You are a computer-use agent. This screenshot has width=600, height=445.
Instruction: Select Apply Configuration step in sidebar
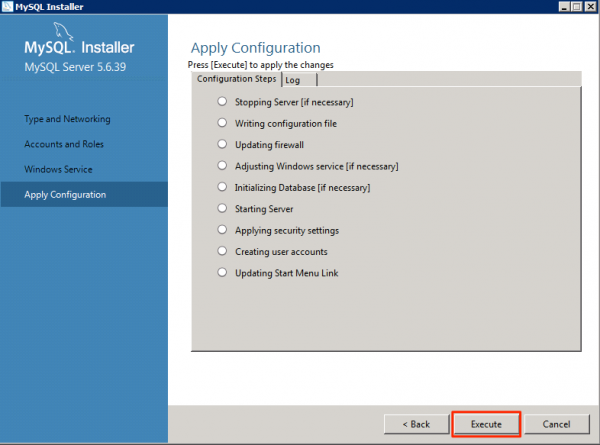point(84,194)
